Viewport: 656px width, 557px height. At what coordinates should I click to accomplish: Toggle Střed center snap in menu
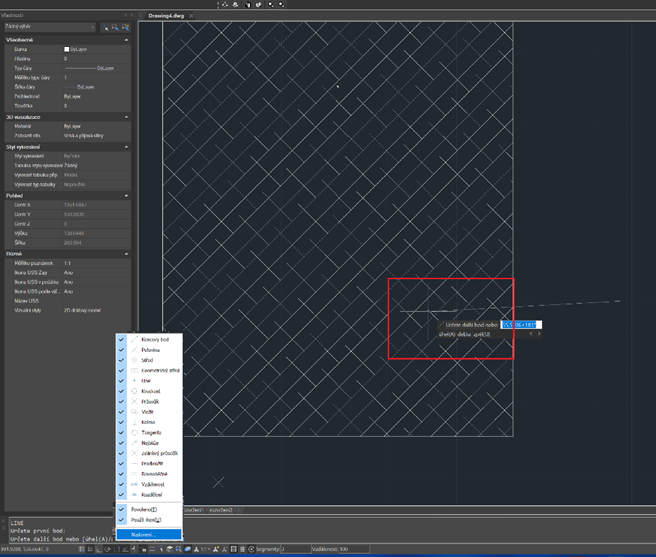(x=149, y=360)
